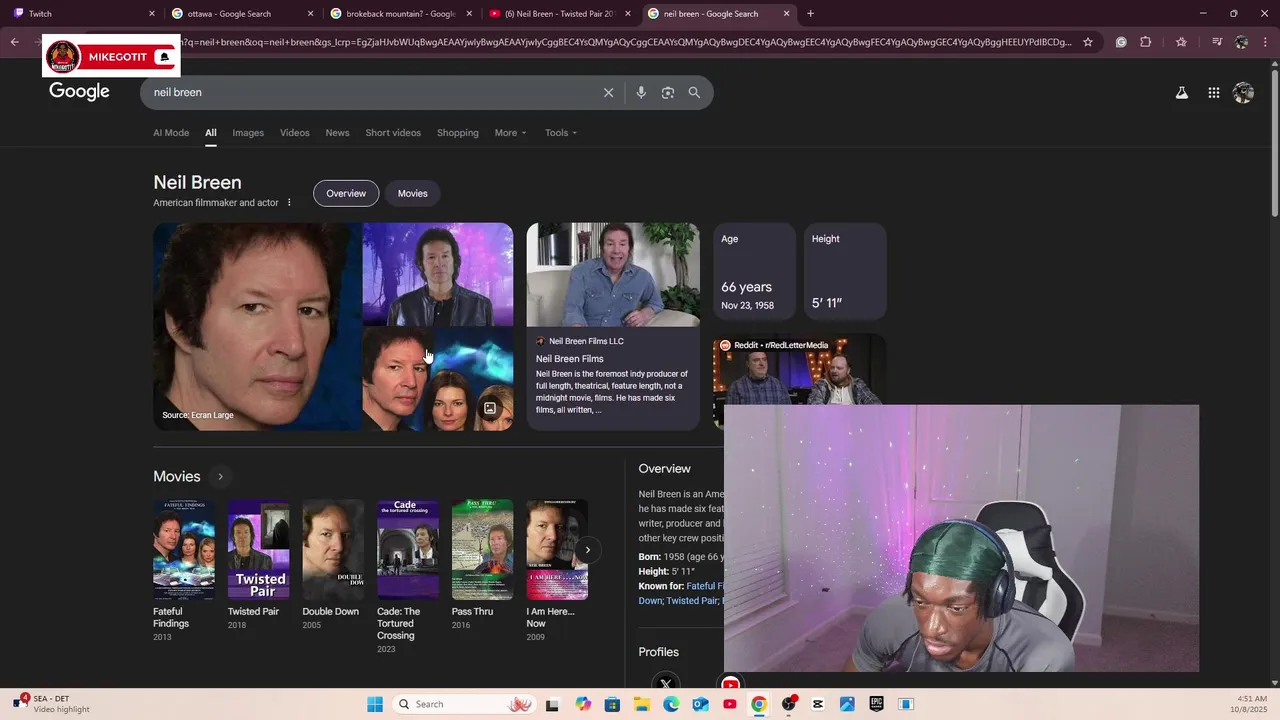This screenshot has height=720, width=1280.
Task: Open Microsoft Edge from taskbar
Action: coord(671,704)
